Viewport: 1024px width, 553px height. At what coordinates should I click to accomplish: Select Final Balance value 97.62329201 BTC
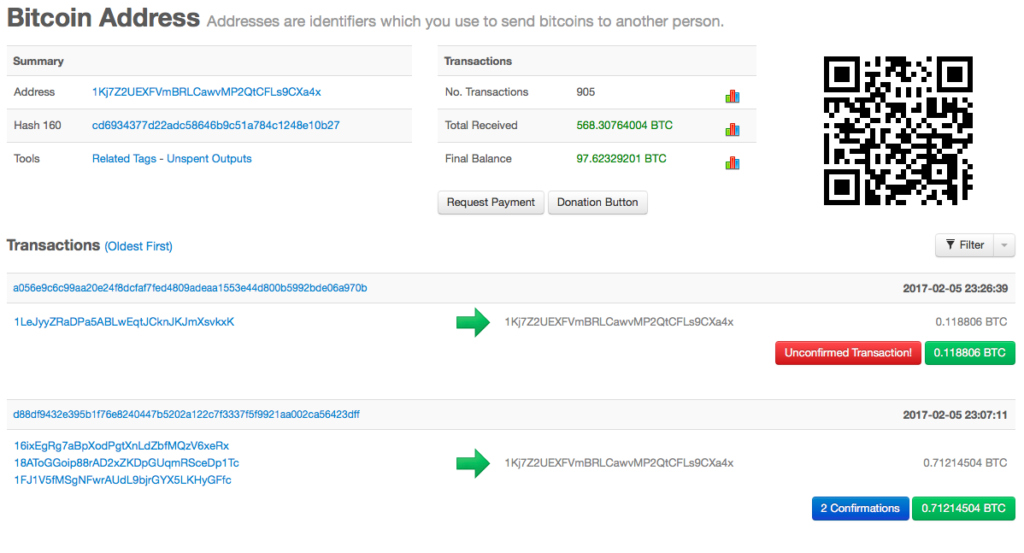click(x=621, y=159)
